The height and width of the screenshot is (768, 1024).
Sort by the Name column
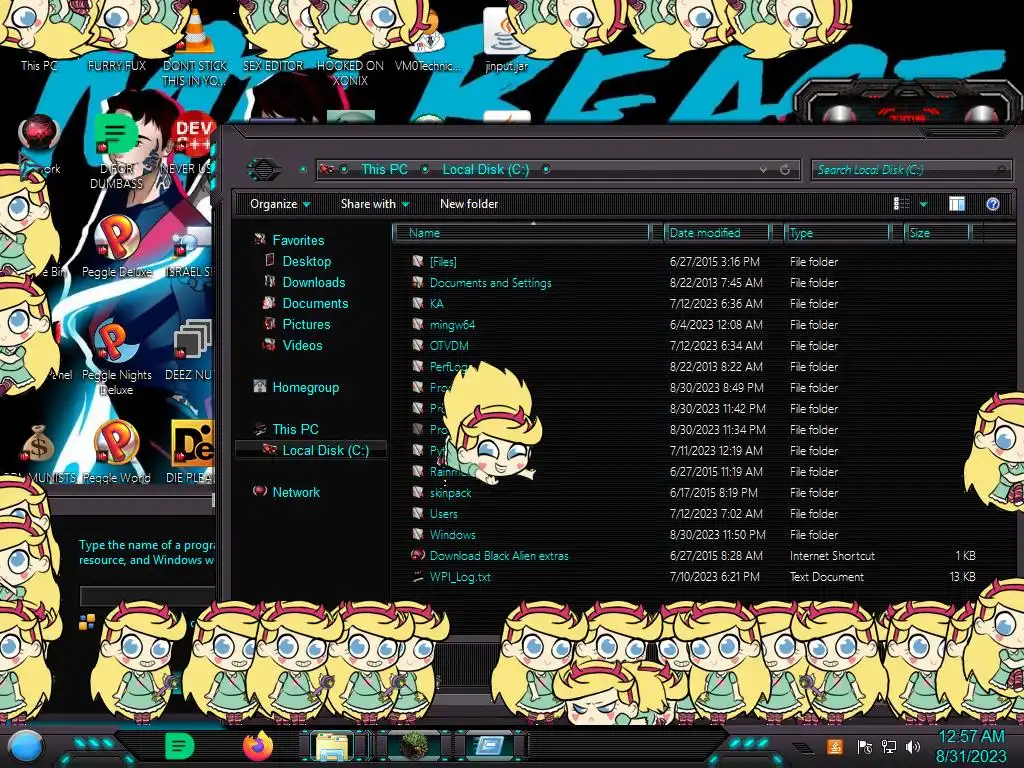(522, 233)
